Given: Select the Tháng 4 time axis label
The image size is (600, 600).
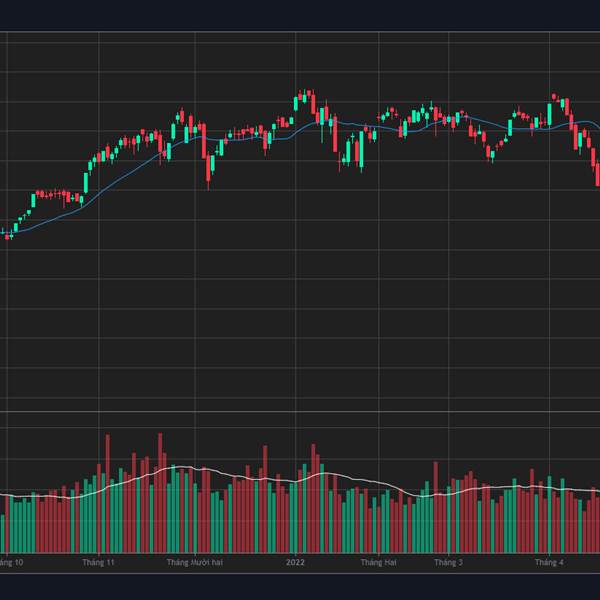Looking at the screenshot, I should point(549,563).
